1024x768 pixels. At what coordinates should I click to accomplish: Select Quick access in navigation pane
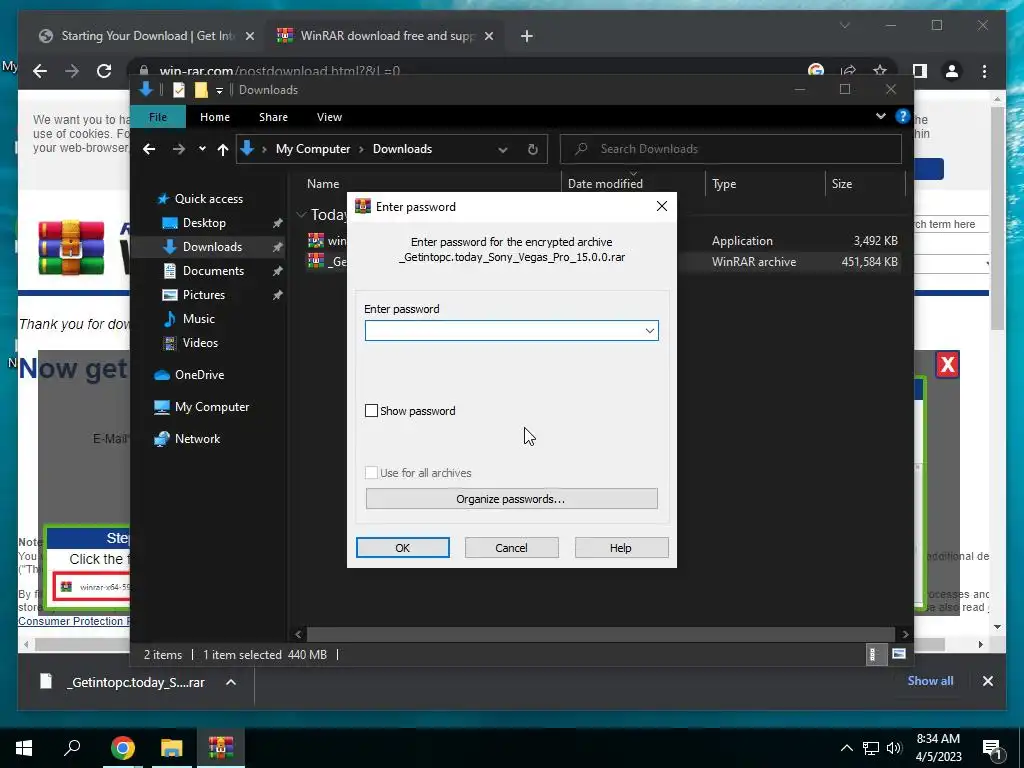point(200,199)
